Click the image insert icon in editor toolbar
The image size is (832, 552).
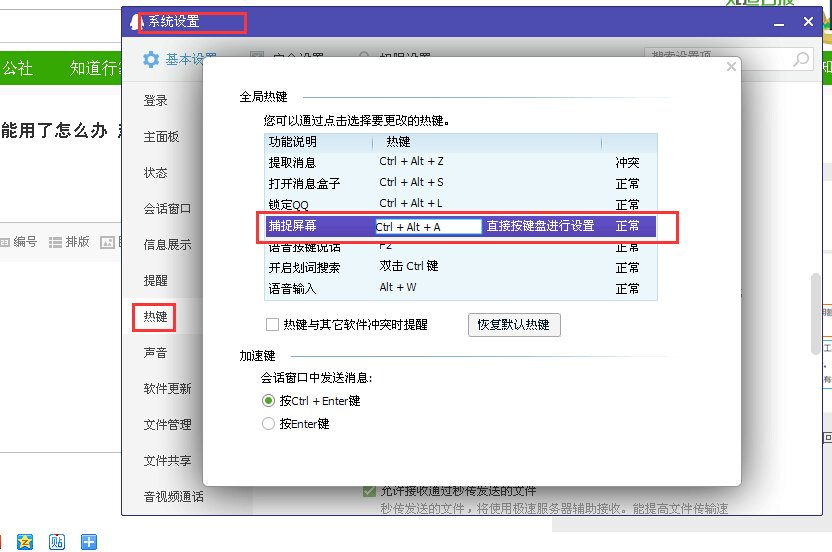click(x=108, y=243)
